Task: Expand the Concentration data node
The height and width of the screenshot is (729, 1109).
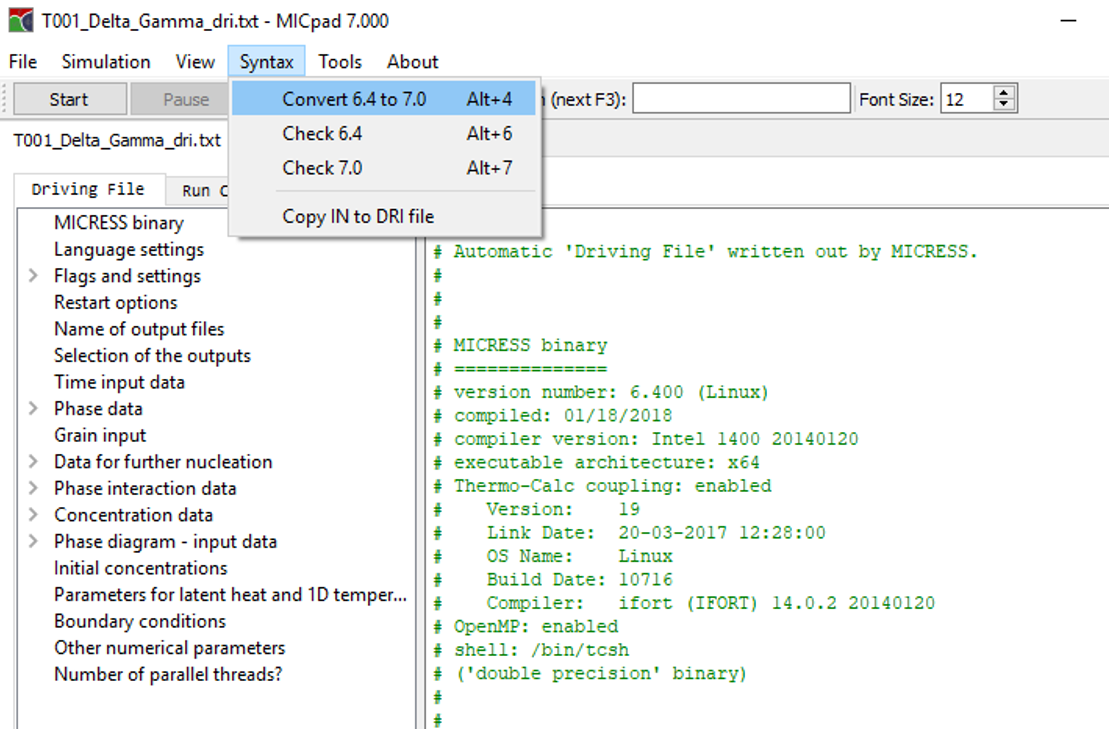Action: point(34,515)
